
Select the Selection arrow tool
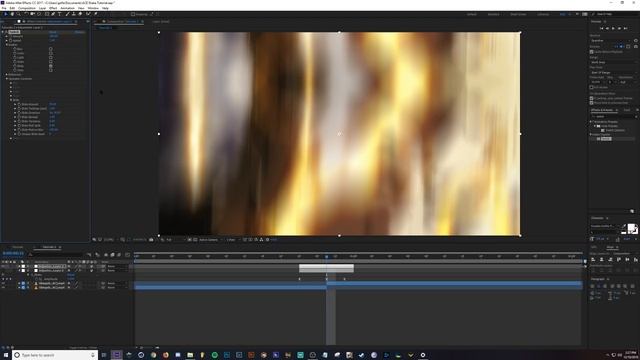pos(6,14)
